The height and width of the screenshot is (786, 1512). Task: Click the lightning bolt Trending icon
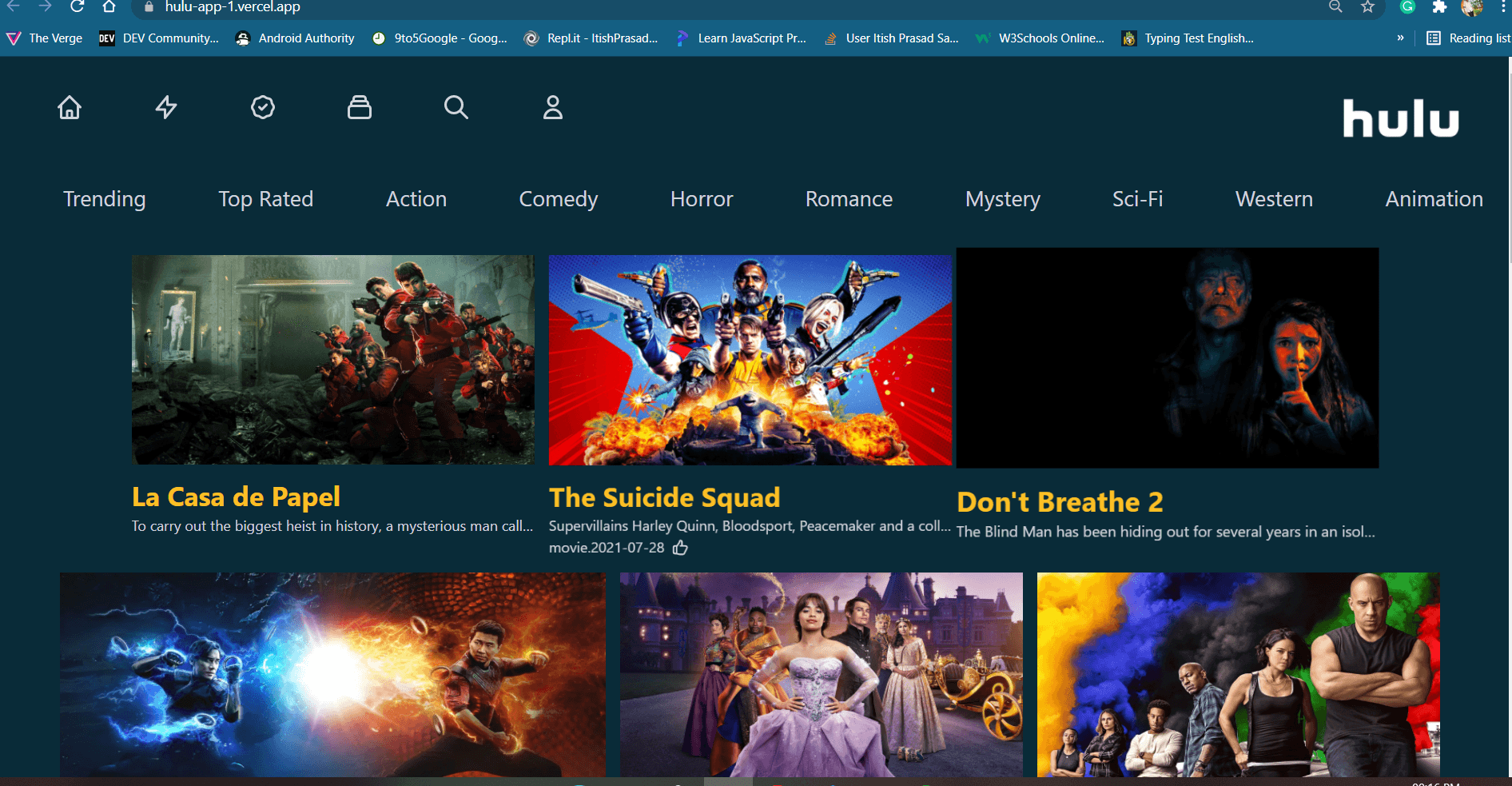166,107
